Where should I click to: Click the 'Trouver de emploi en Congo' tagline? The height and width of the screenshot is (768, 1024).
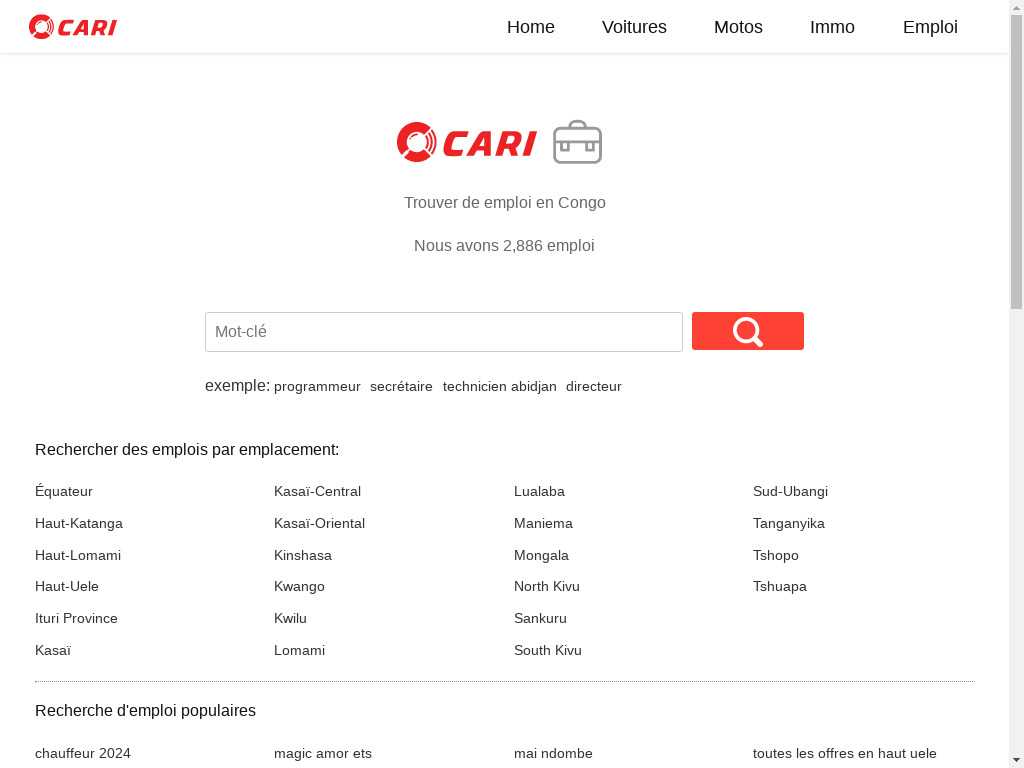(505, 202)
